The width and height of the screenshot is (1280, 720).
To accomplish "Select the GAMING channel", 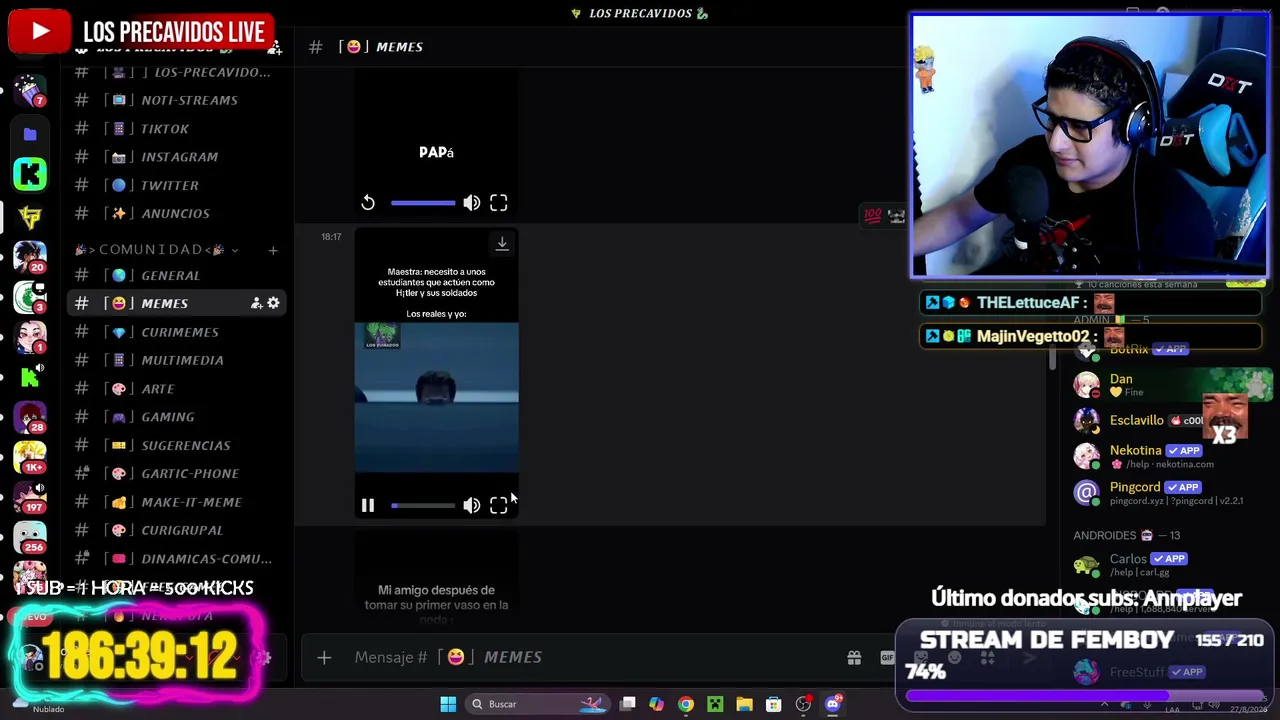I will pyautogui.click(x=178, y=417).
